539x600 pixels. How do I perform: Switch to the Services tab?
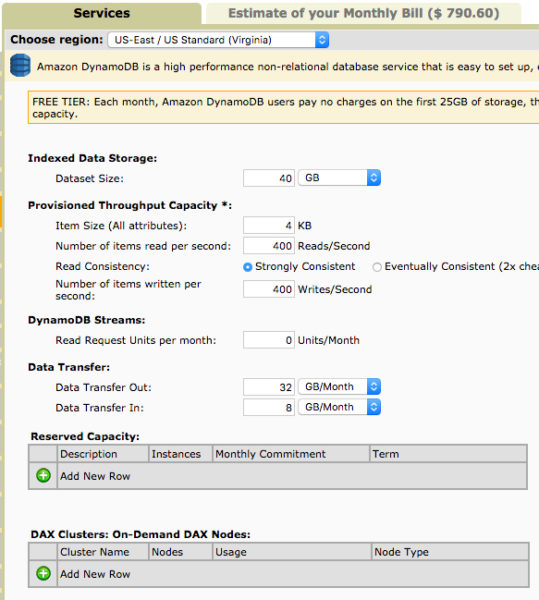[x=102, y=13]
